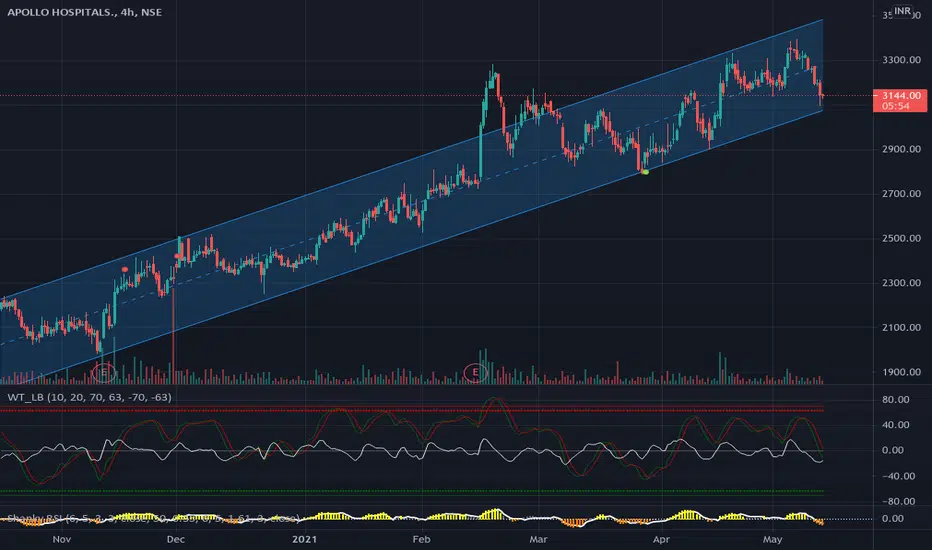This screenshot has width=932, height=550.
Task: Click the 2900.00 price axis label
Action: click(x=901, y=149)
